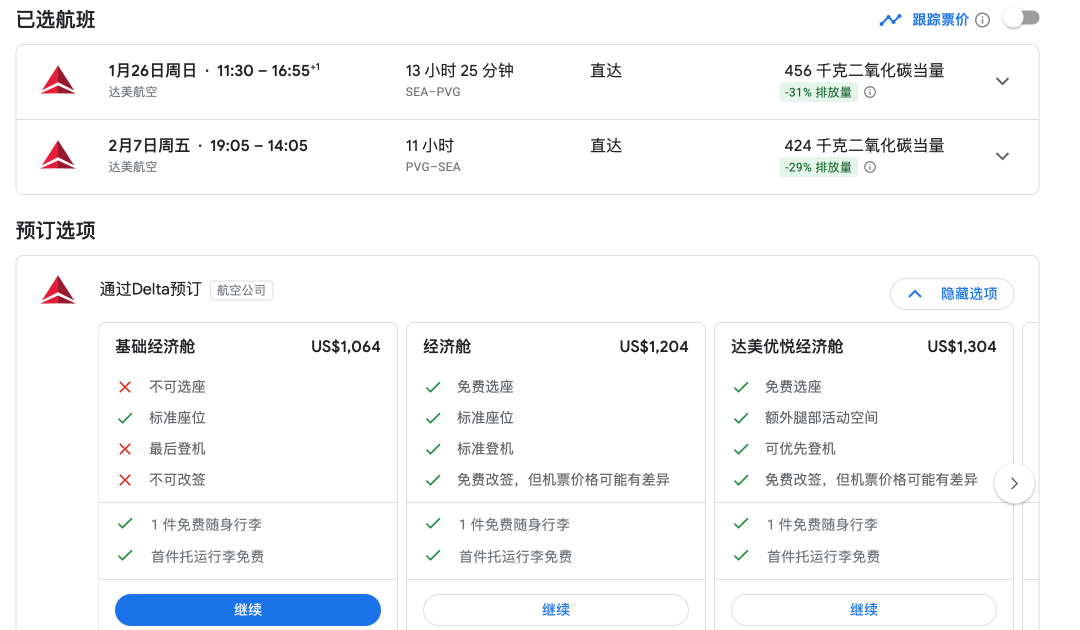1080x630 pixels.
Task: Click 2月7日周五 19:05 – 14:05 flight time
Action: tap(208, 146)
